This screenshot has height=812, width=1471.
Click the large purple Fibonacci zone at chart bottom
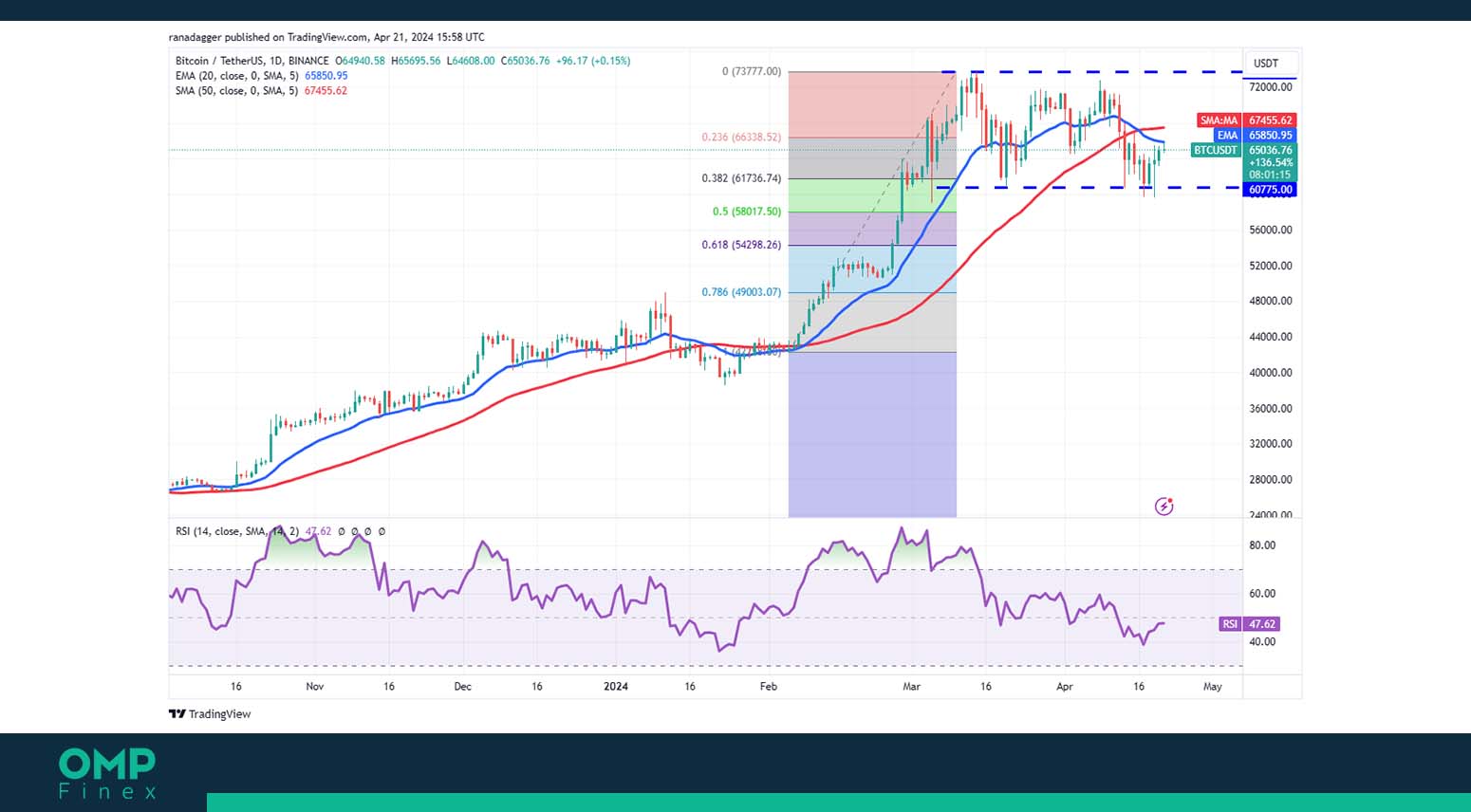pyautogui.click(x=872, y=434)
